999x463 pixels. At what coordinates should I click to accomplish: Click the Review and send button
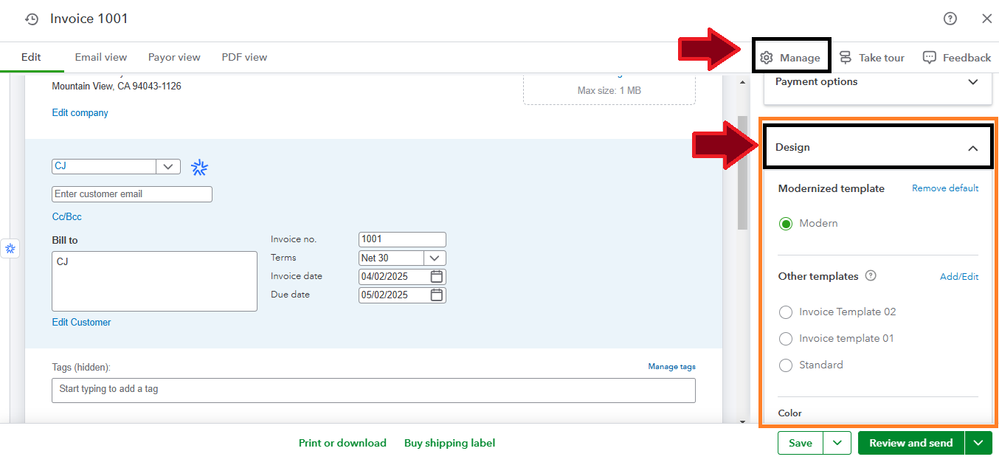(912, 443)
